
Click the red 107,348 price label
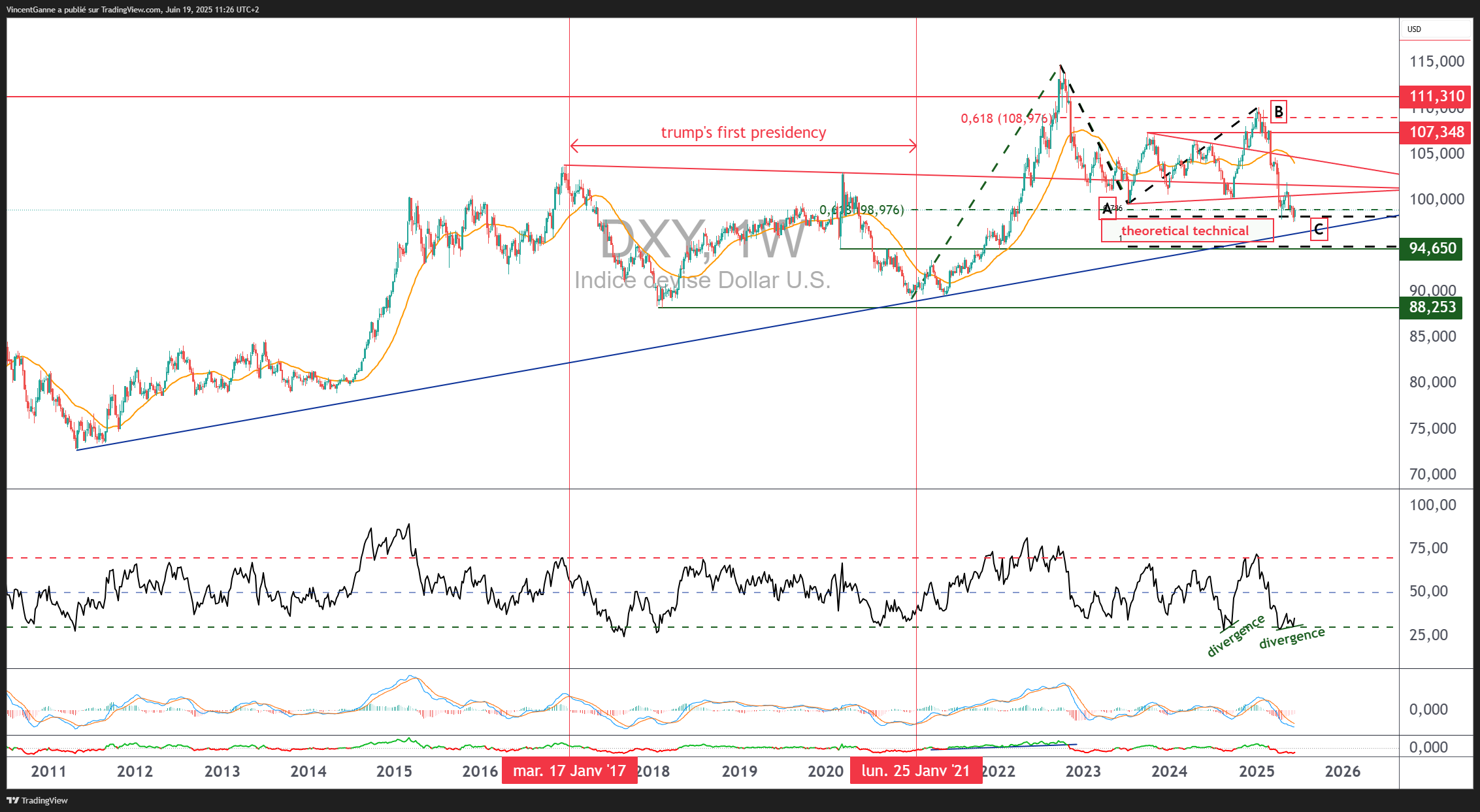tap(1436, 133)
